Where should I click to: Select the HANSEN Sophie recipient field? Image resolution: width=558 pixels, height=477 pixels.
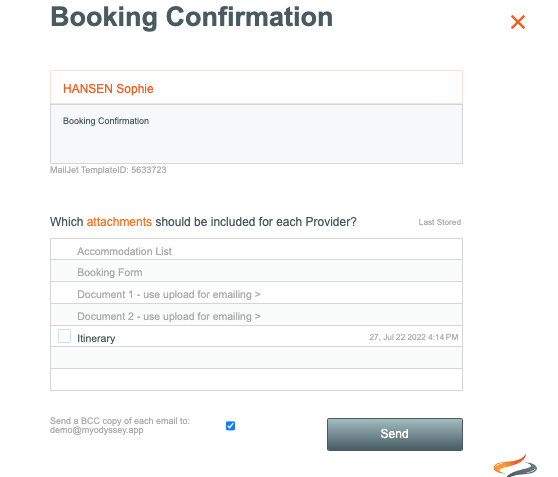[256, 88]
